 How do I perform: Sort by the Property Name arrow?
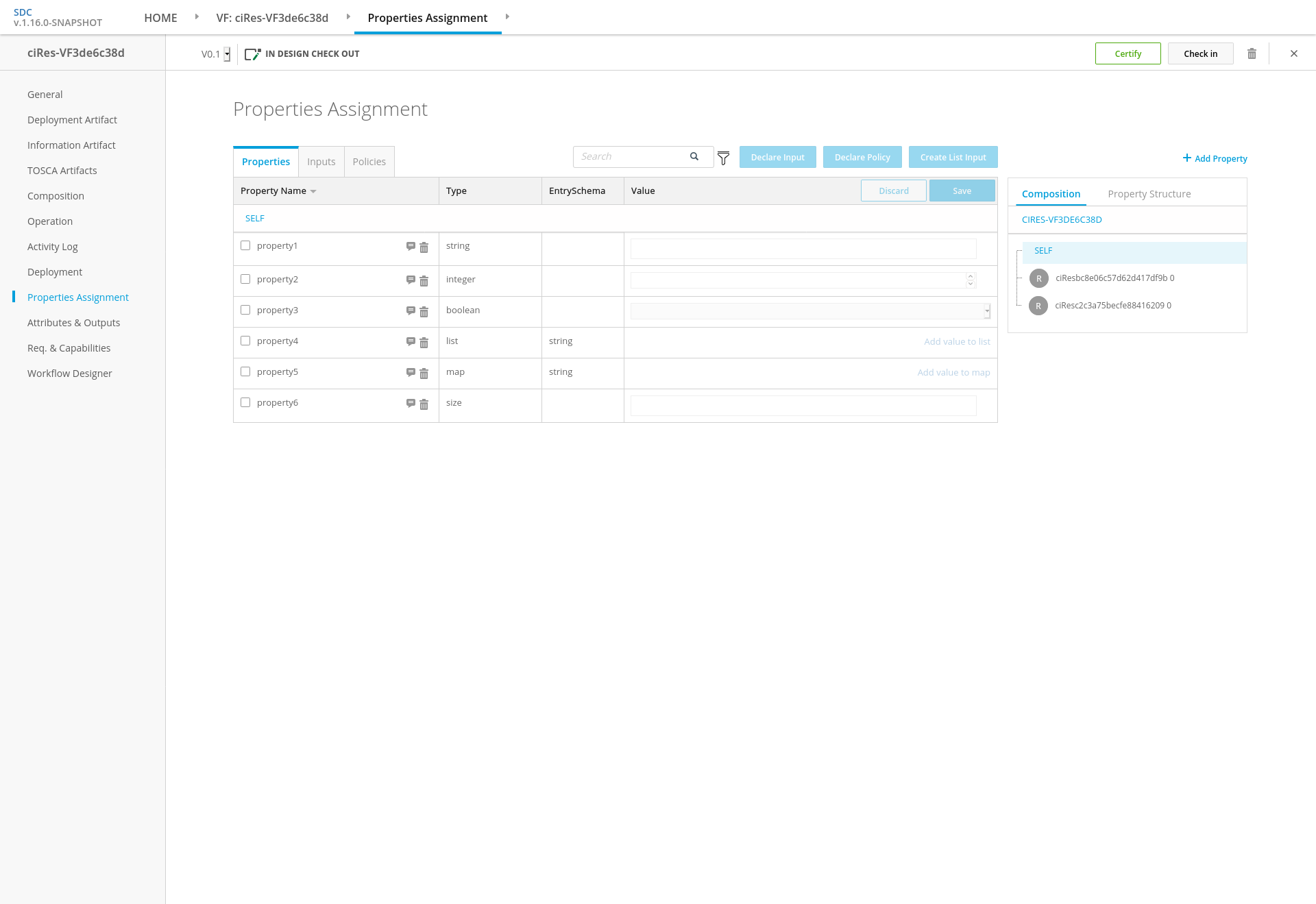click(313, 191)
